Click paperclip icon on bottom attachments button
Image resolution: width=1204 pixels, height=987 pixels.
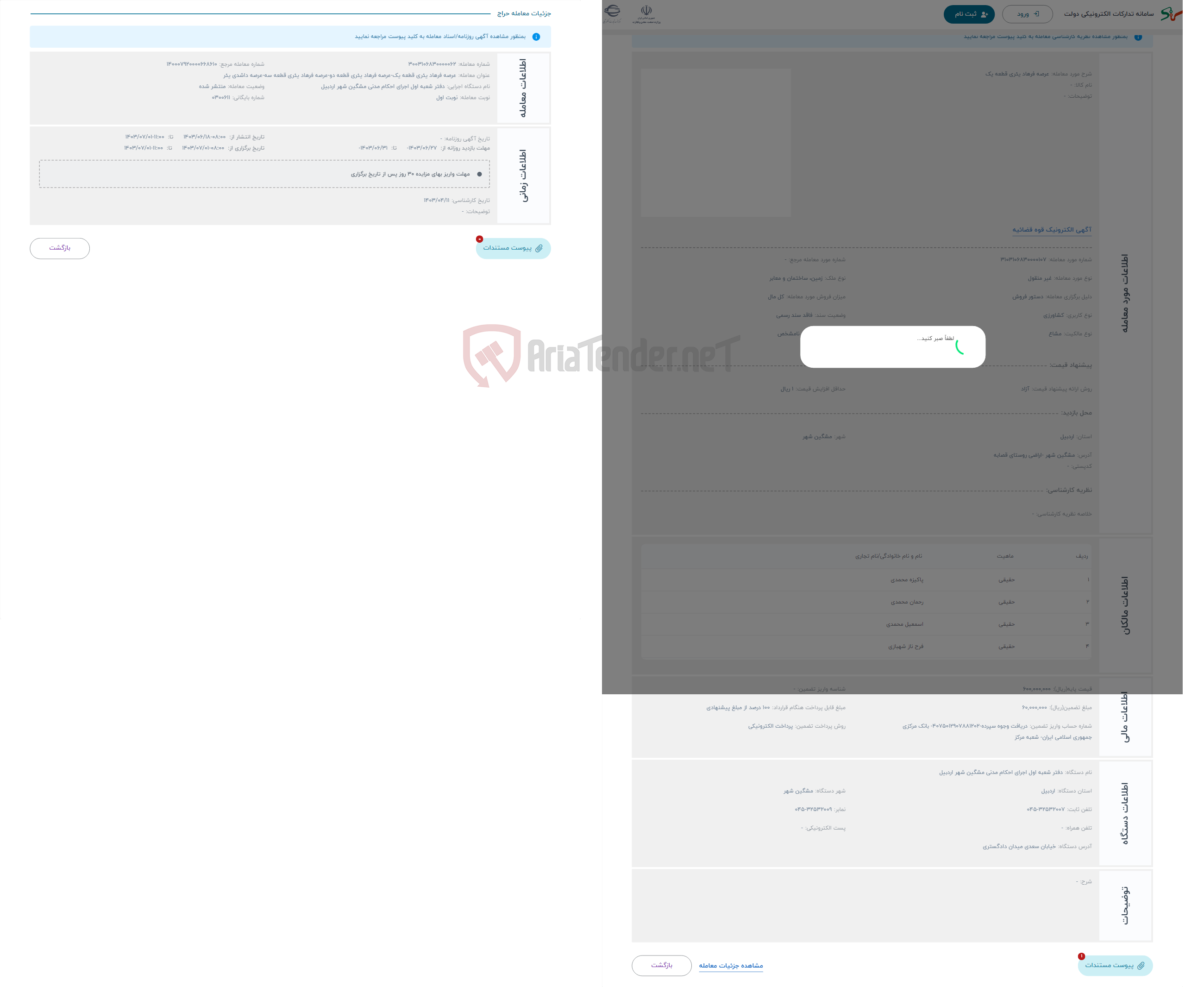1141,965
